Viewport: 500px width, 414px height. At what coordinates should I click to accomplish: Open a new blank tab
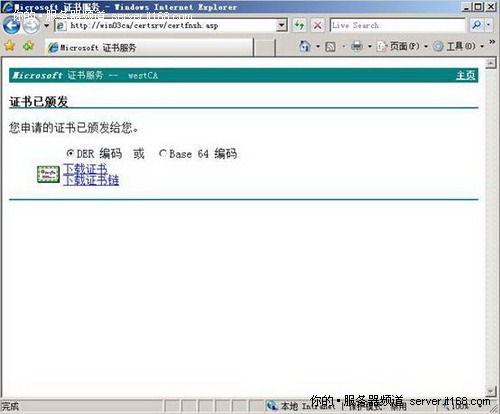coord(265,48)
